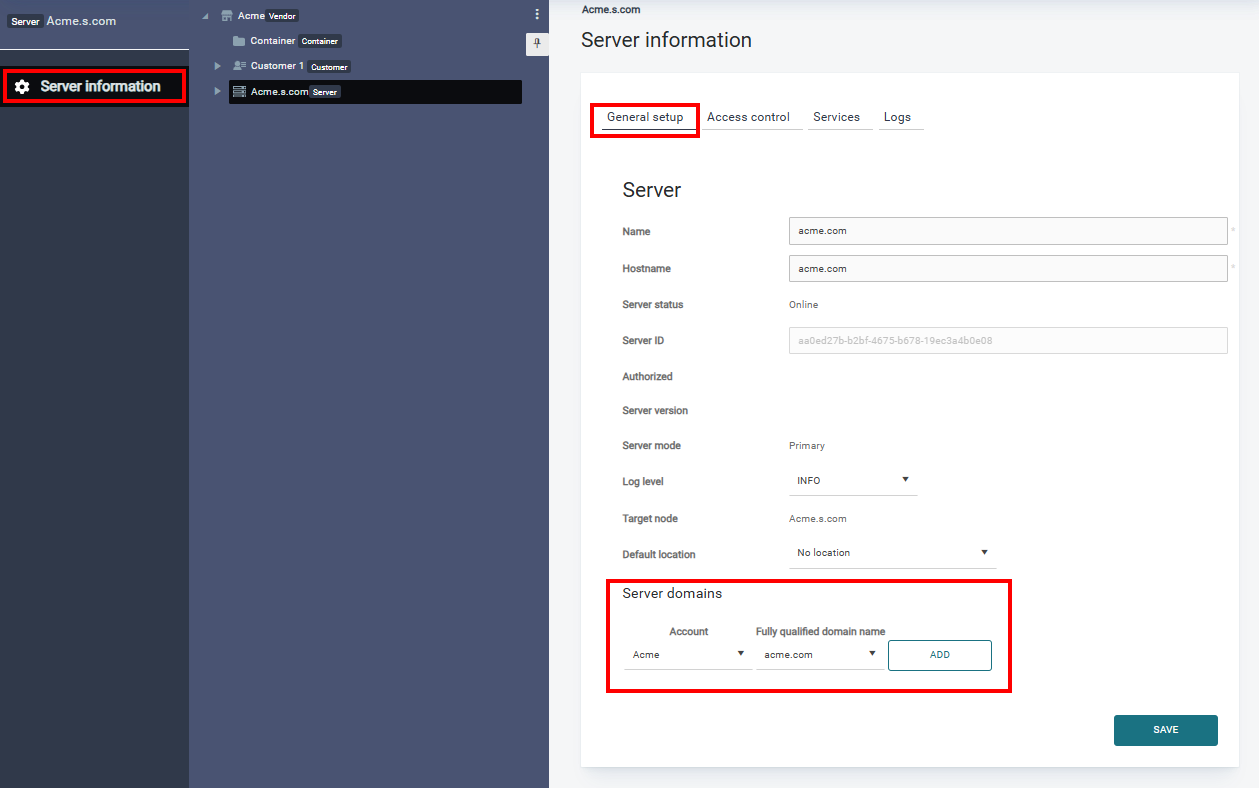1259x788 pixels.
Task: Click the SAVE button
Action: coord(1165,730)
